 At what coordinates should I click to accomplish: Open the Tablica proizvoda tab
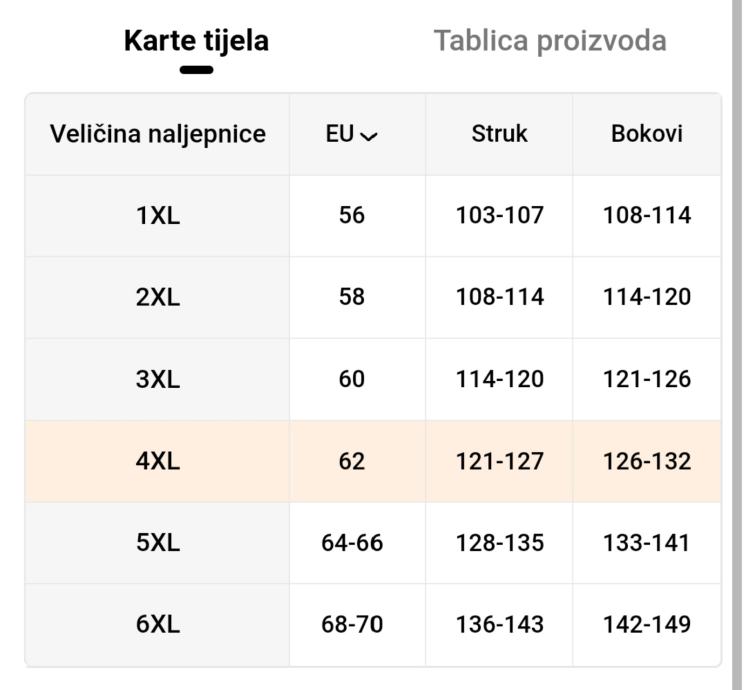tap(549, 41)
